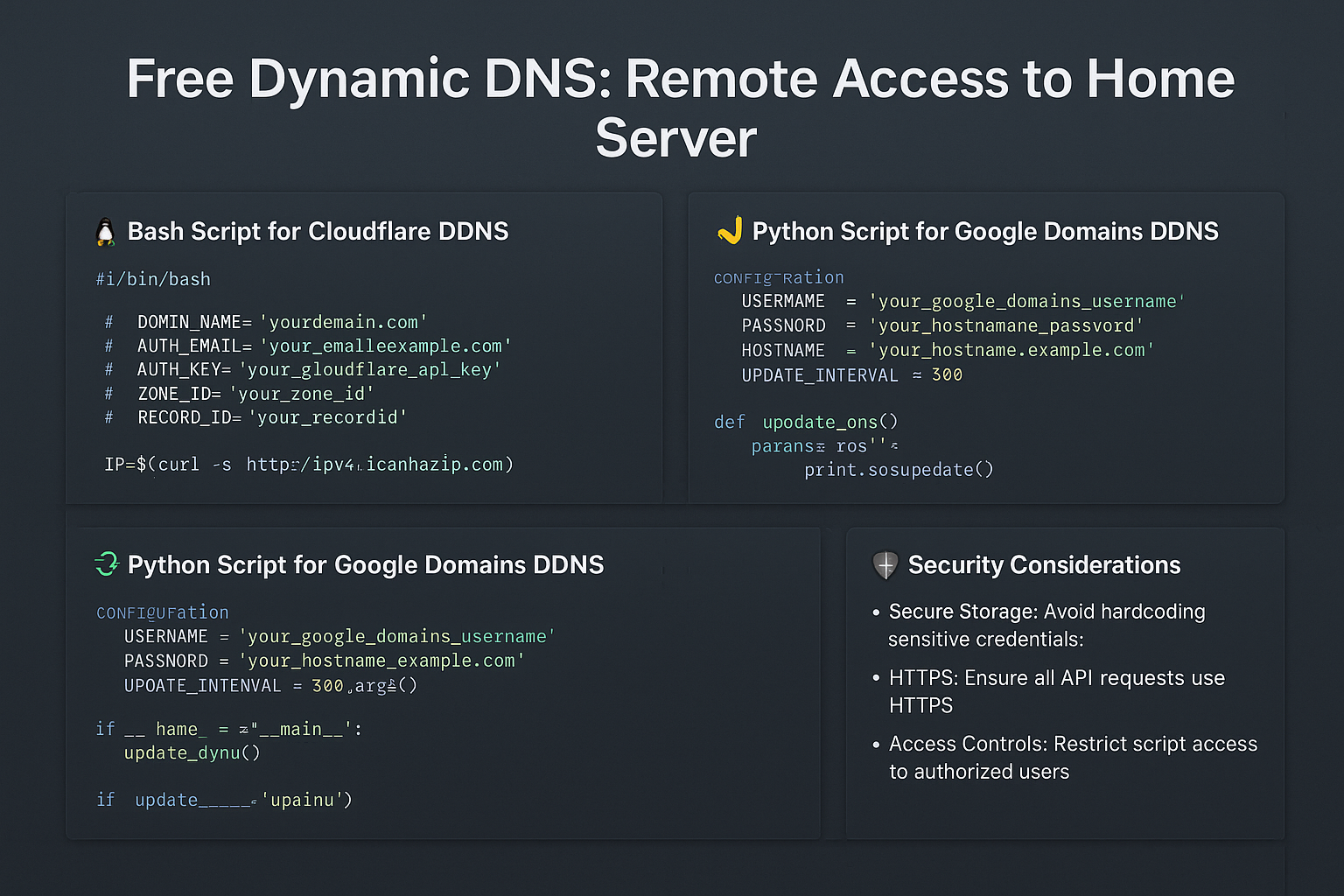This screenshot has width=1344, height=896.
Task: Click the USERNAME line in bottom-left card
Action: point(339,636)
